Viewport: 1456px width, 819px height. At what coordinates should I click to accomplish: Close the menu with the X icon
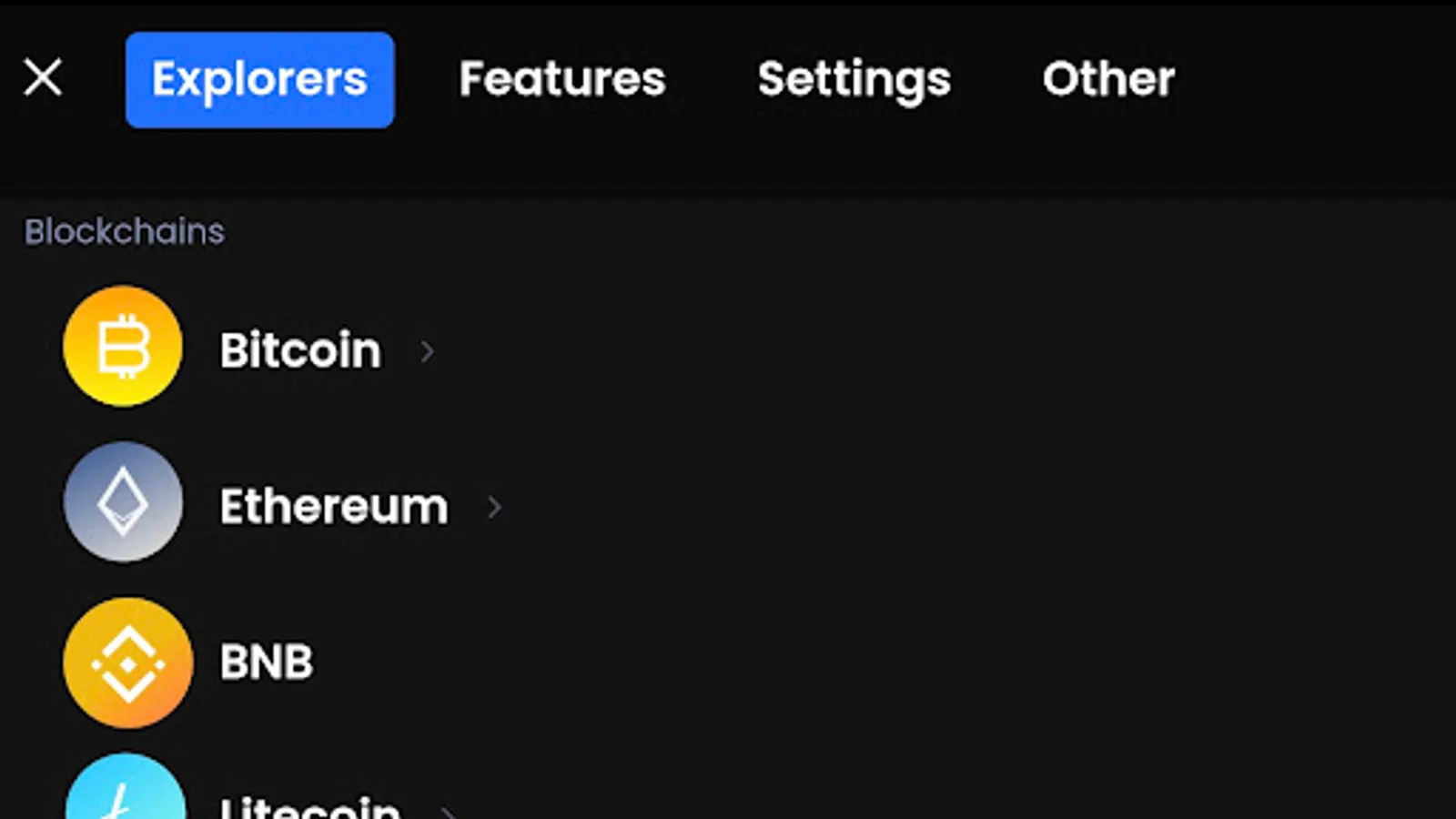(x=43, y=77)
